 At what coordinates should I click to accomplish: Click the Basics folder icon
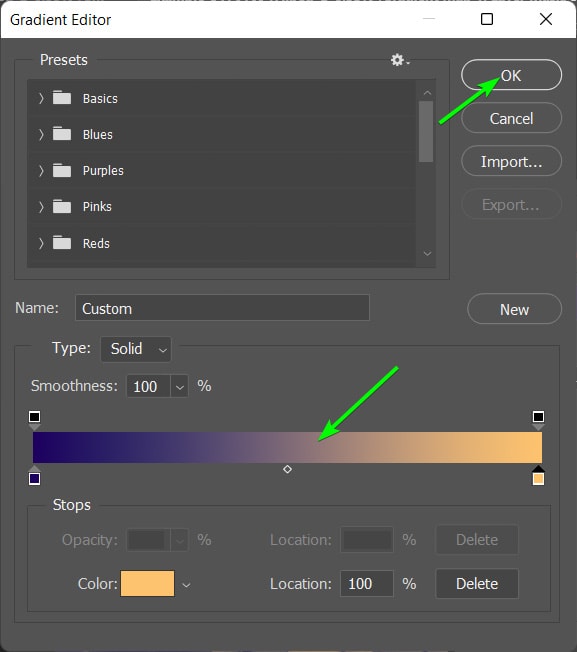coord(62,98)
